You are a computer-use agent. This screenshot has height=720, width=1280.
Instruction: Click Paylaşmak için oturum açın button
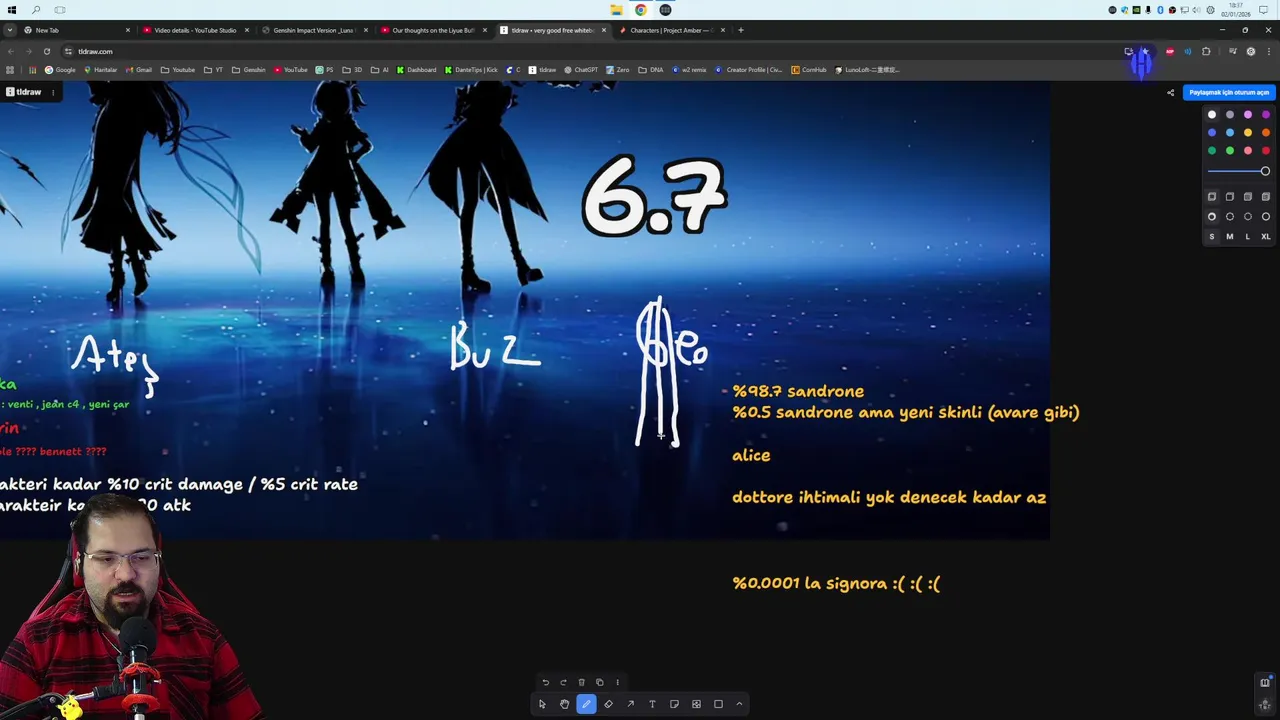(1229, 92)
